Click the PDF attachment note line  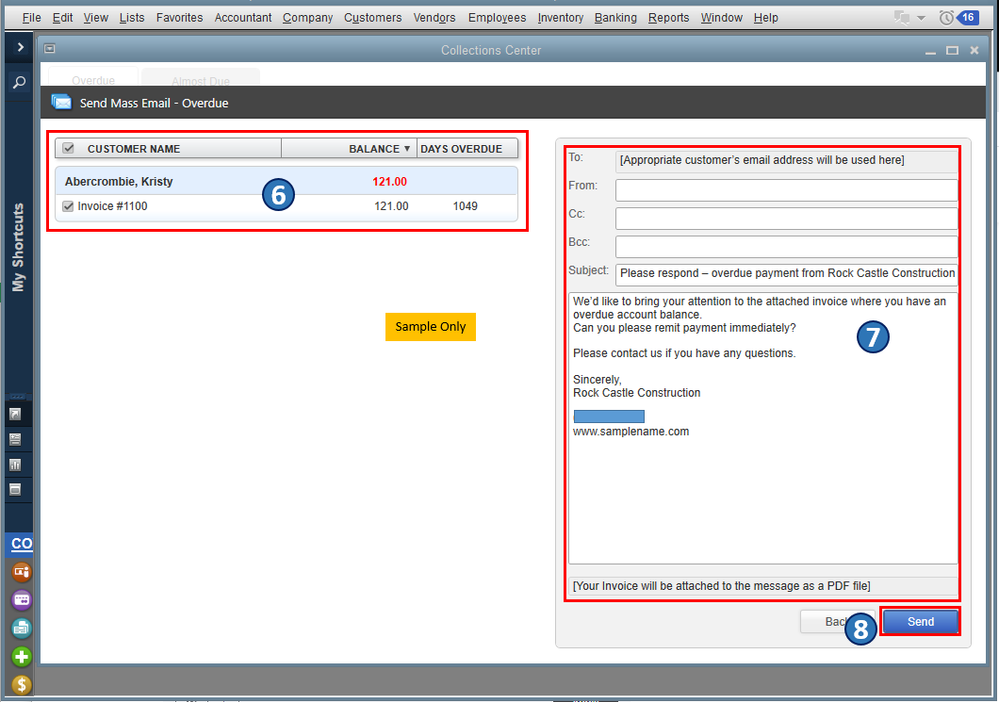click(763, 586)
